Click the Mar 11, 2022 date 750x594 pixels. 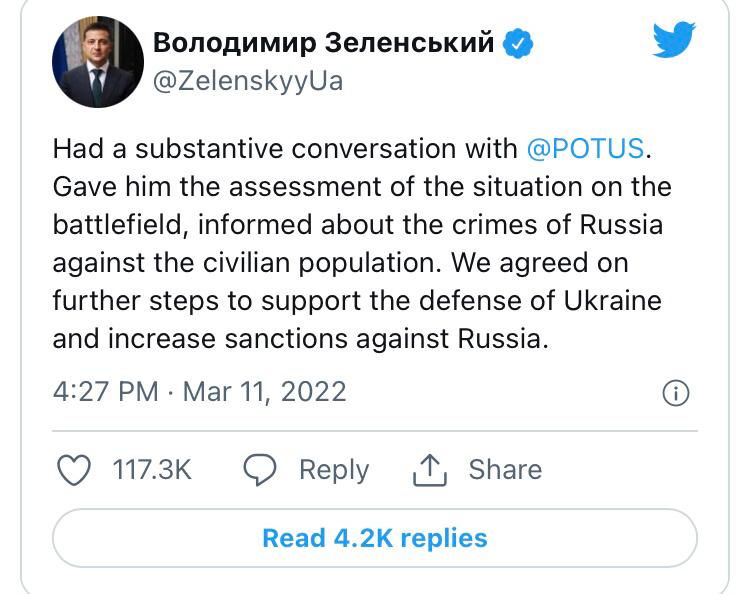260,391
